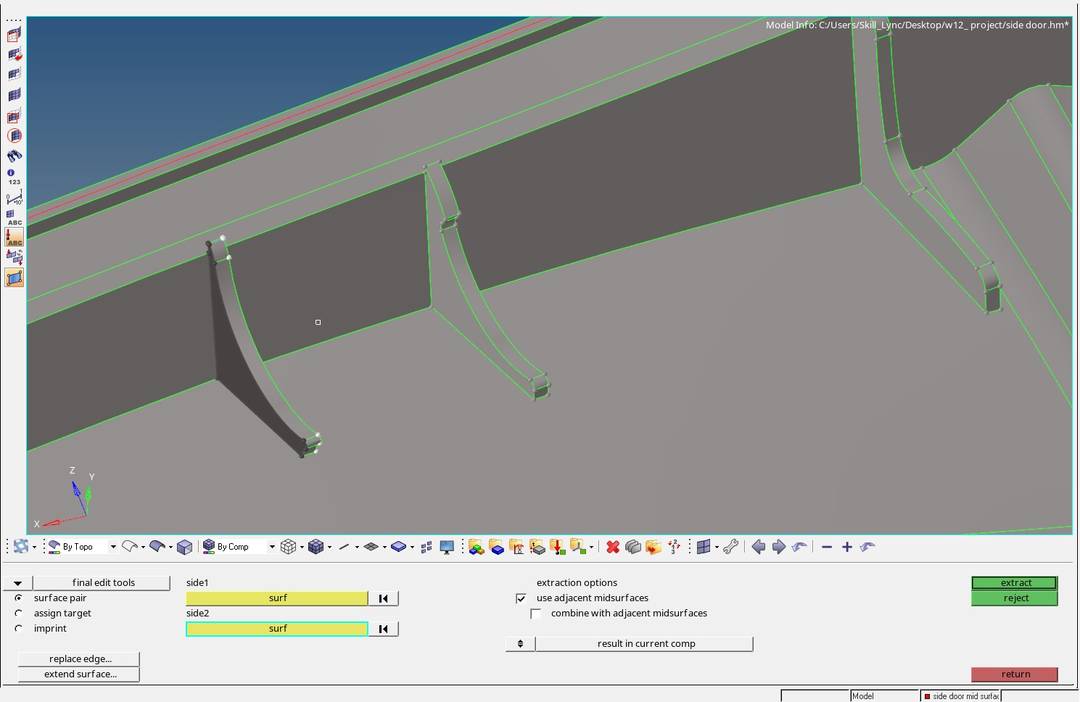Image resolution: width=1080 pixels, height=702 pixels.
Task: Select the imprint radio button
Action: click(18, 628)
